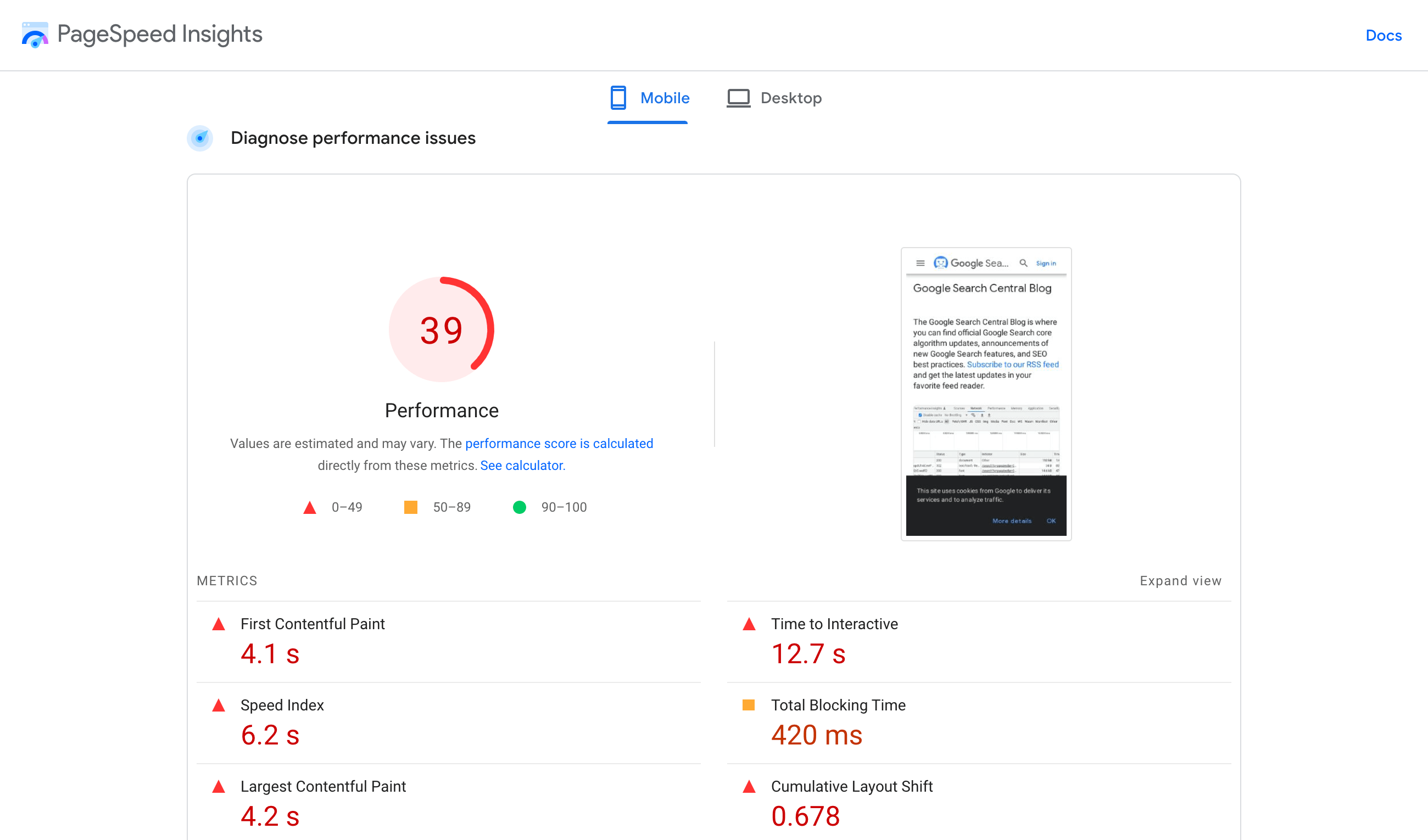
Task: Click the preview thumbnail of the page
Action: click(x=985, y=391)
